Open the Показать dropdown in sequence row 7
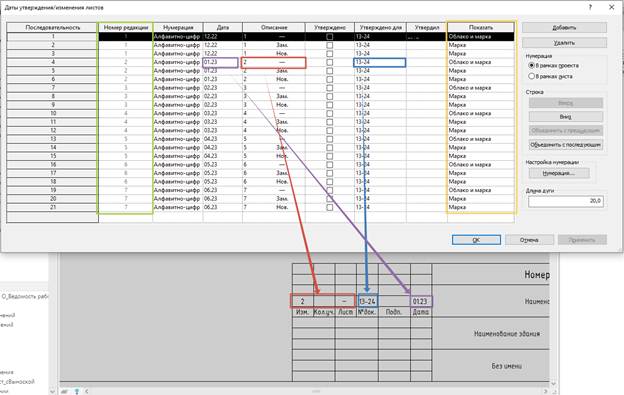The width and height of the screenshot is (624, 395). coord(481,88)
